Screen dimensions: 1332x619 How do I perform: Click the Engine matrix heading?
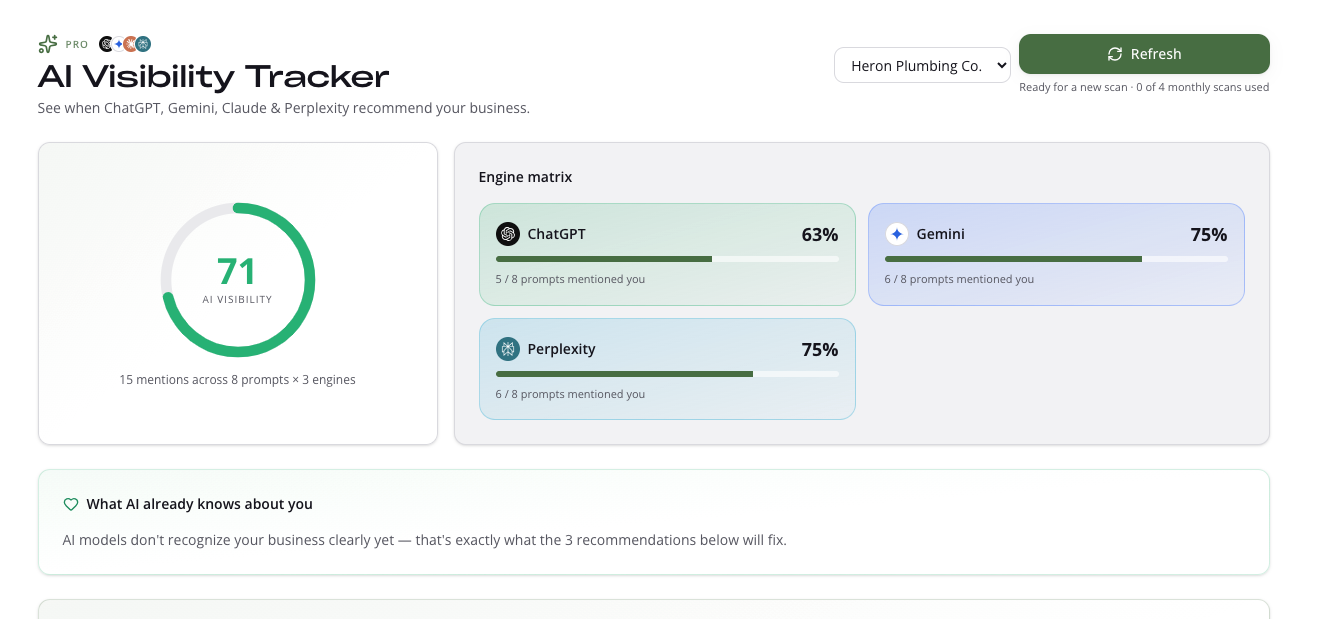[525, 177]
